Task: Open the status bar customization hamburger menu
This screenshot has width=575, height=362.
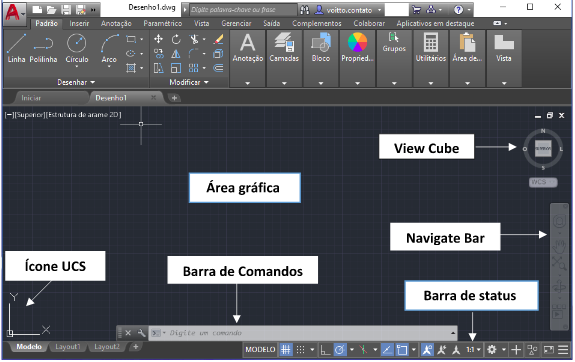Action: point(563,350)
